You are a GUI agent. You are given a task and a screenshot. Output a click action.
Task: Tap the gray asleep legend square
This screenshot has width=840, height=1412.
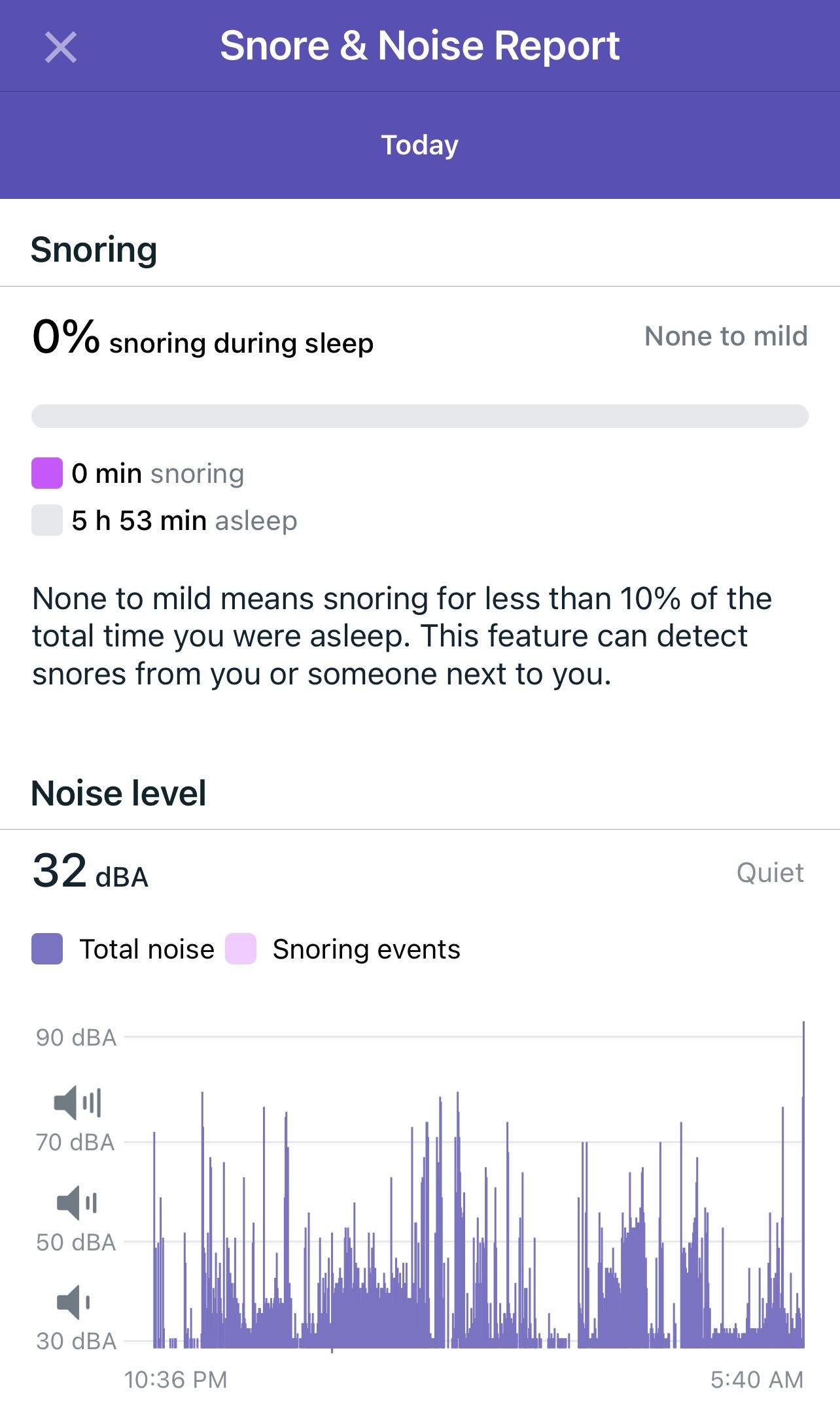point(47,520)
